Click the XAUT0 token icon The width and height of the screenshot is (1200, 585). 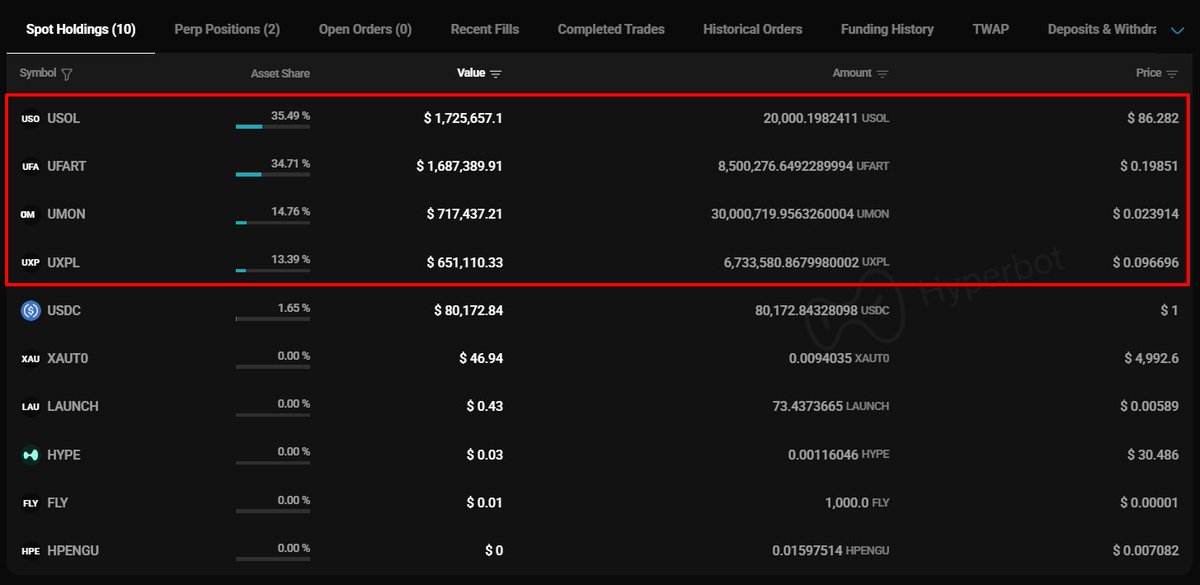click(30, 359)
